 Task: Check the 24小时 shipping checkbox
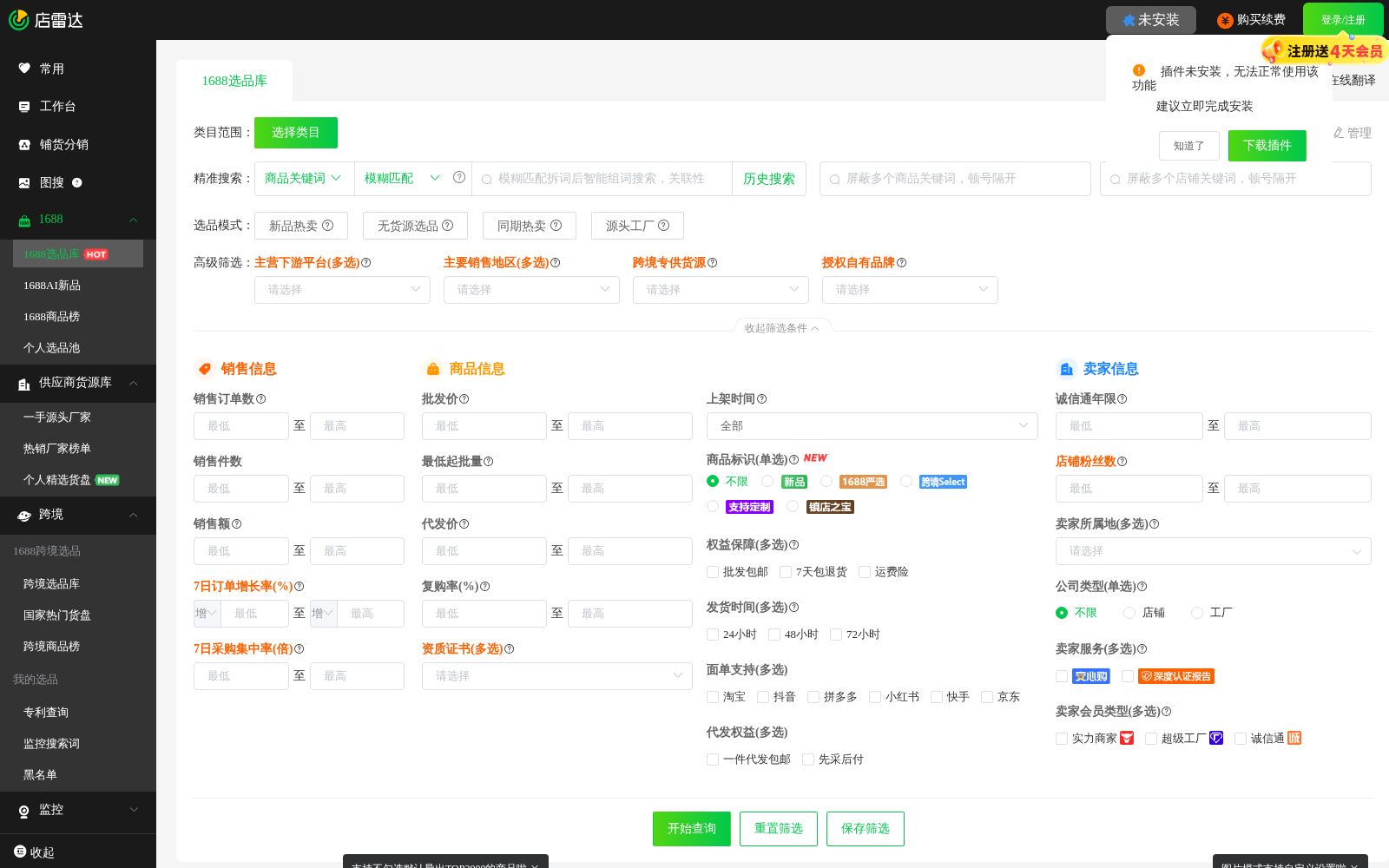click(713, 635)
